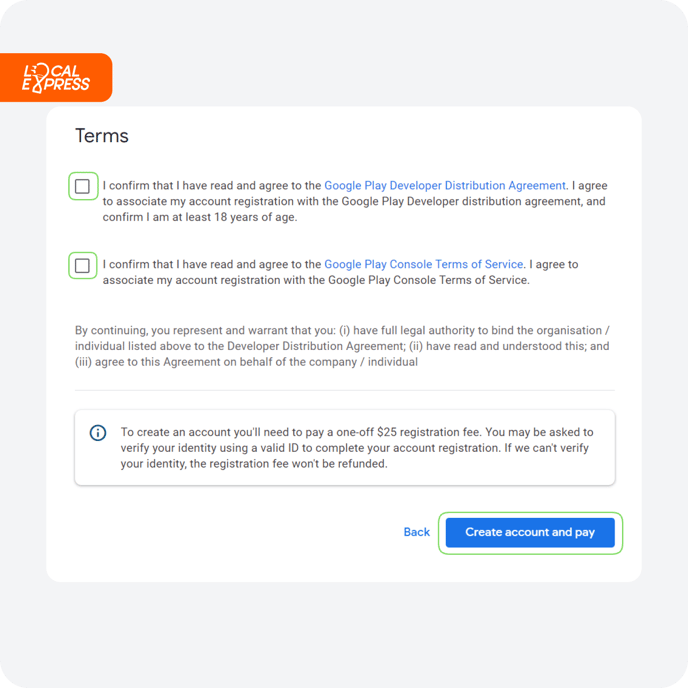Click the 'agree to this Agreement on behalf' line
This screenshot has width=688, height=688.
coord(246,362)
